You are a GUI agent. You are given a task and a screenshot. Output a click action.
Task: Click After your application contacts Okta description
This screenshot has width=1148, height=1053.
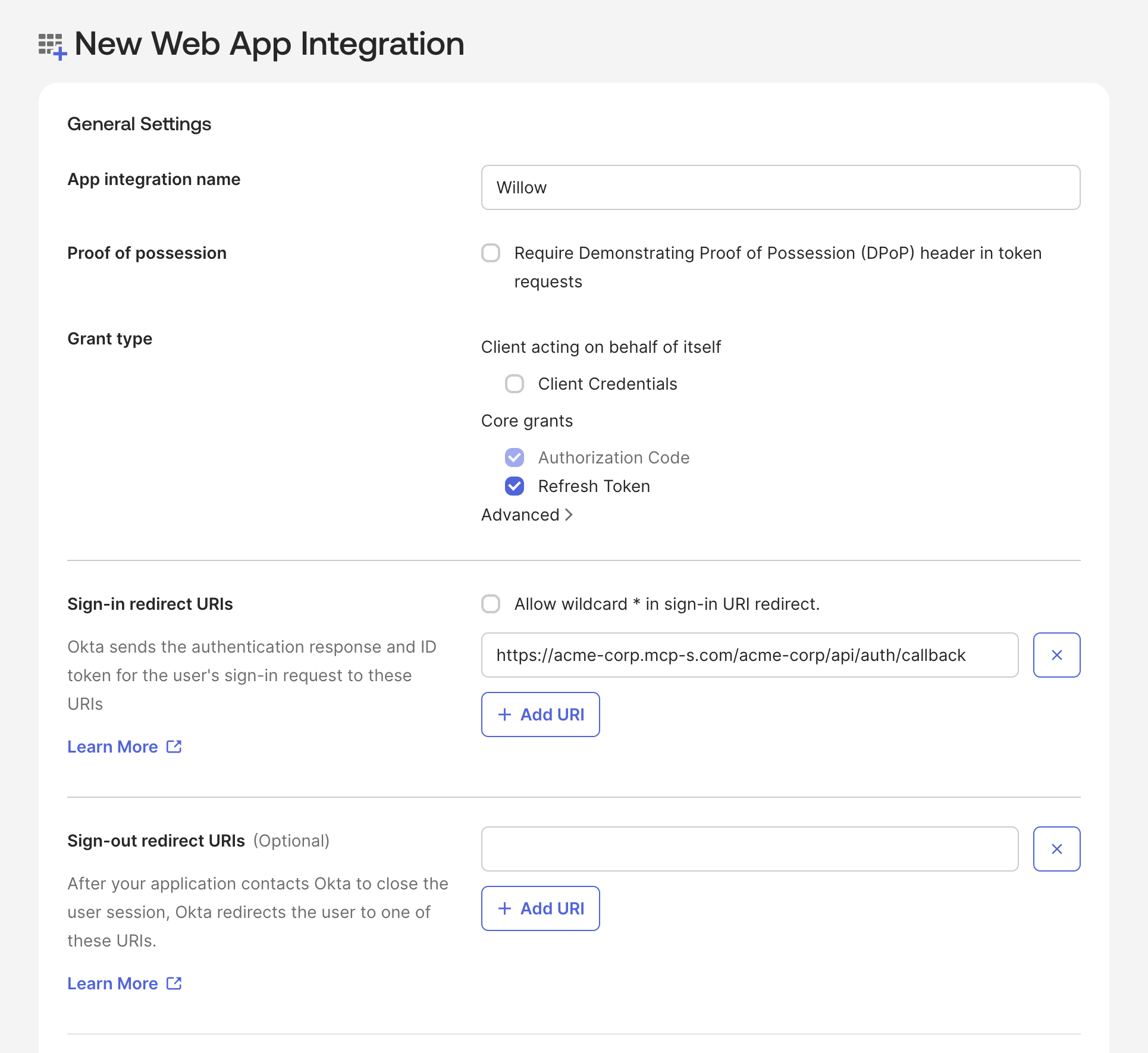(x=258, y=912)
